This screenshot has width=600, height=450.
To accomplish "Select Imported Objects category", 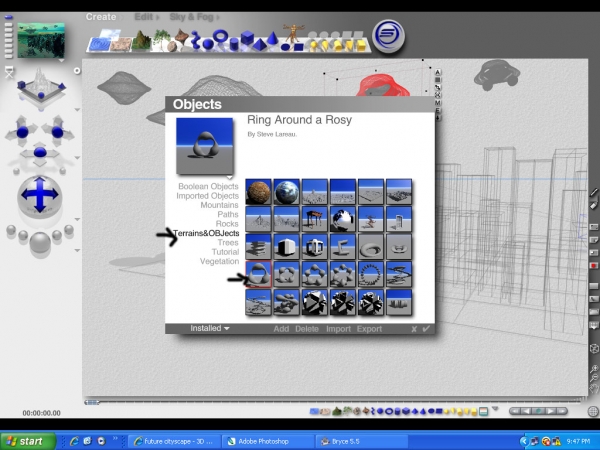I will (207, 196).
